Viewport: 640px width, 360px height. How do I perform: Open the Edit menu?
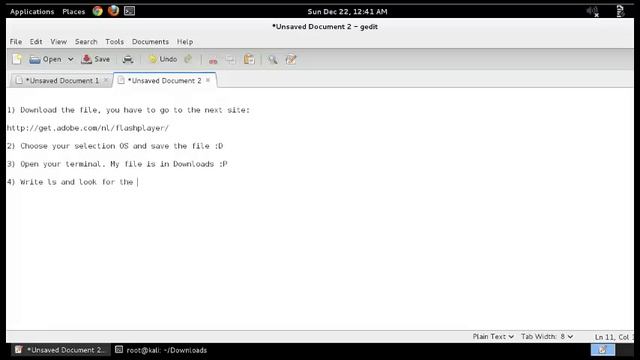pyautogui.click(x=36, y=42)
